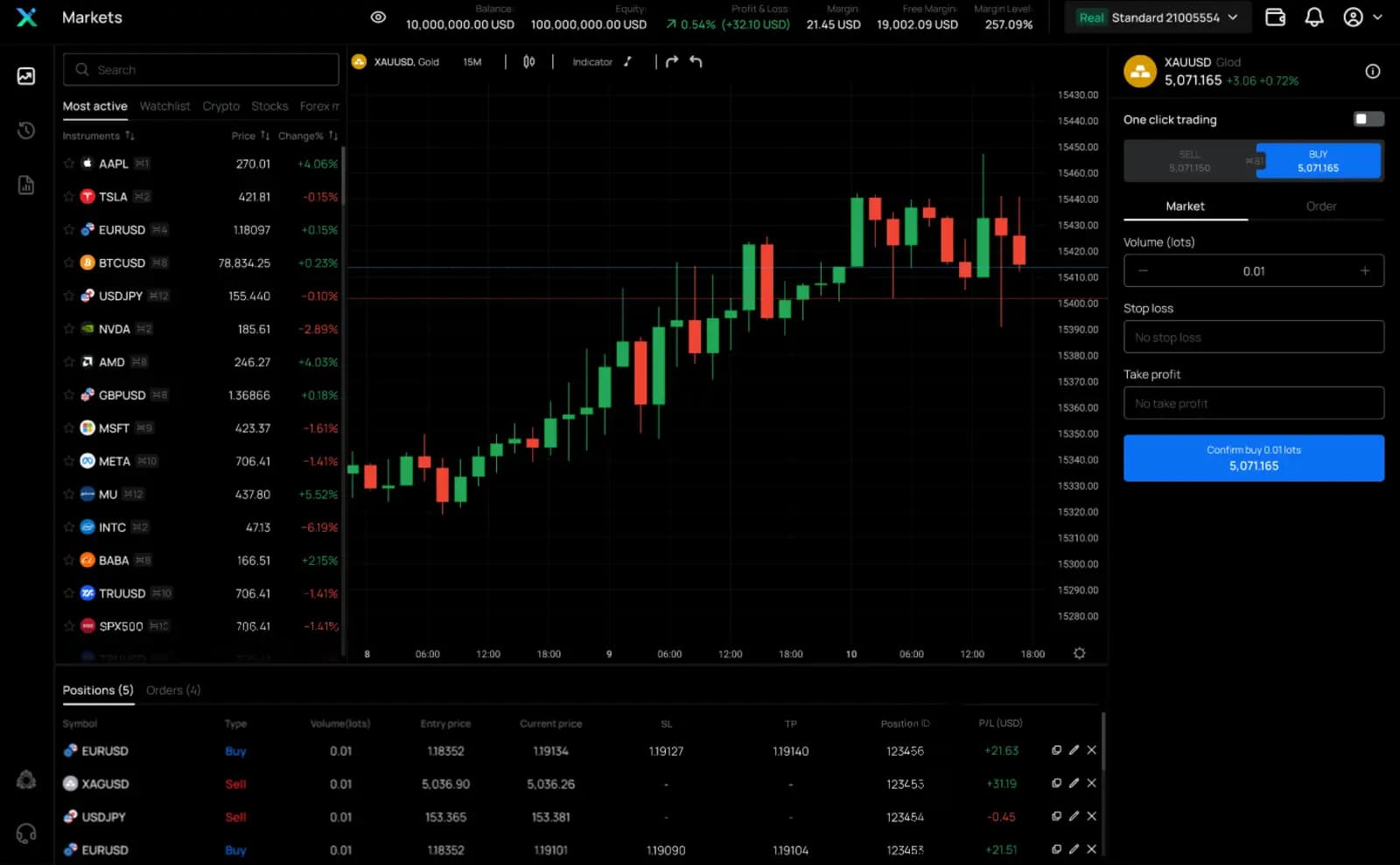The width and height of the screenshot is (1400, 865).
Task: Click the Stop loss input field
Action: point(1254,337)
